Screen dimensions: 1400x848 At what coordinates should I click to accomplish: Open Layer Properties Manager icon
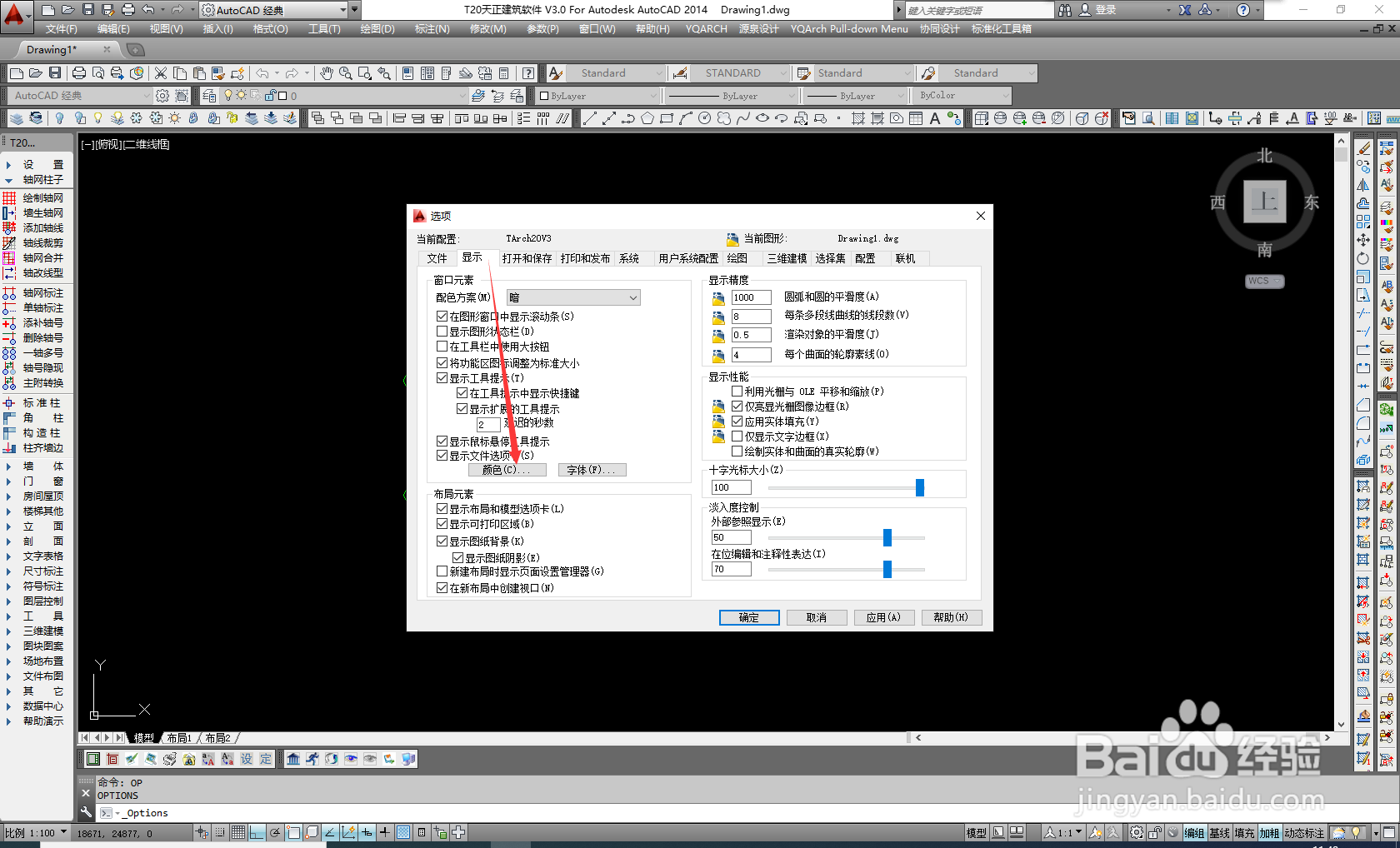[x=209, y=96]
